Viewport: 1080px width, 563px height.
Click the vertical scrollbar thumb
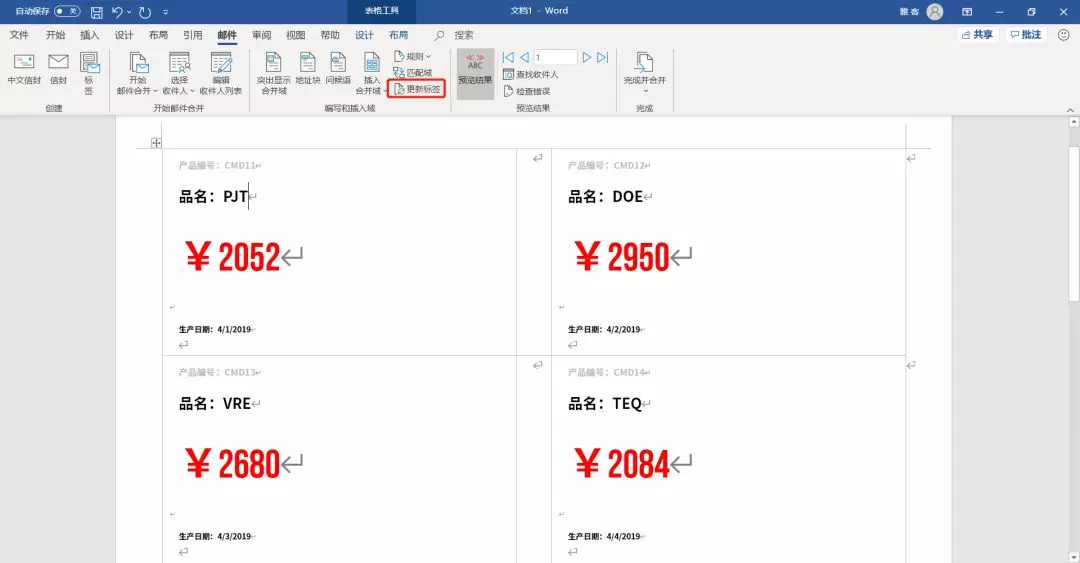pyautogui.click(x=1074, y=223)
